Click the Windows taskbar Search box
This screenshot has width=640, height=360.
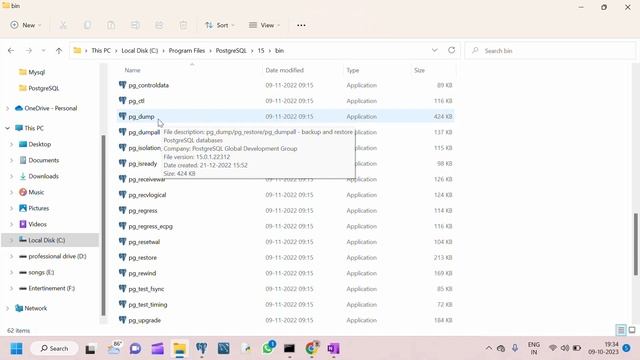pos(54,349)
